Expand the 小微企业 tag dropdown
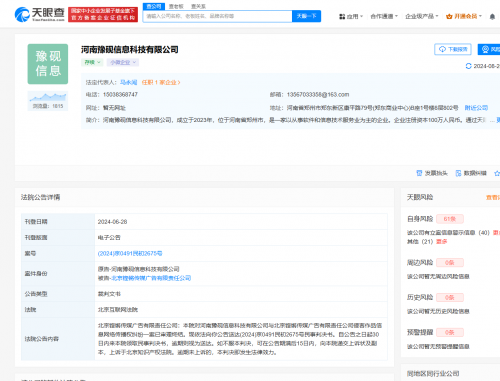500x381 pixels. [123, 62]
